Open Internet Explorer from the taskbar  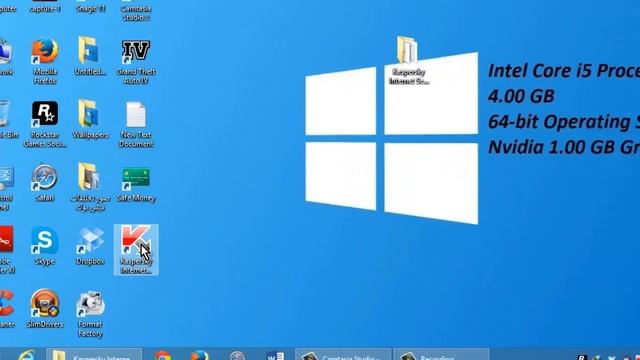[27, 355]
